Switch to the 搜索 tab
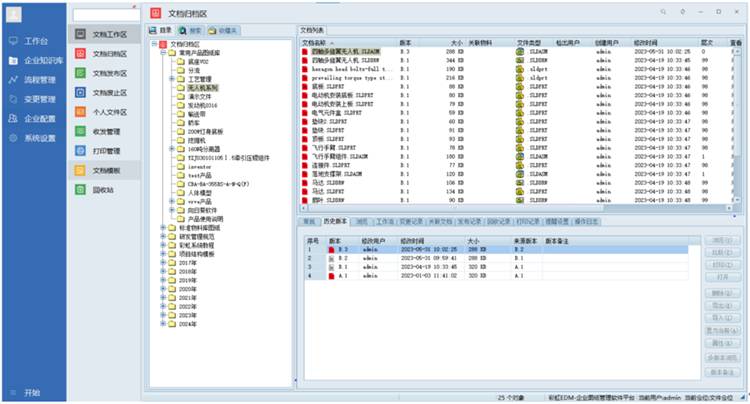The height and width of the screenshot is (404, 750). [x=195, y=31]
